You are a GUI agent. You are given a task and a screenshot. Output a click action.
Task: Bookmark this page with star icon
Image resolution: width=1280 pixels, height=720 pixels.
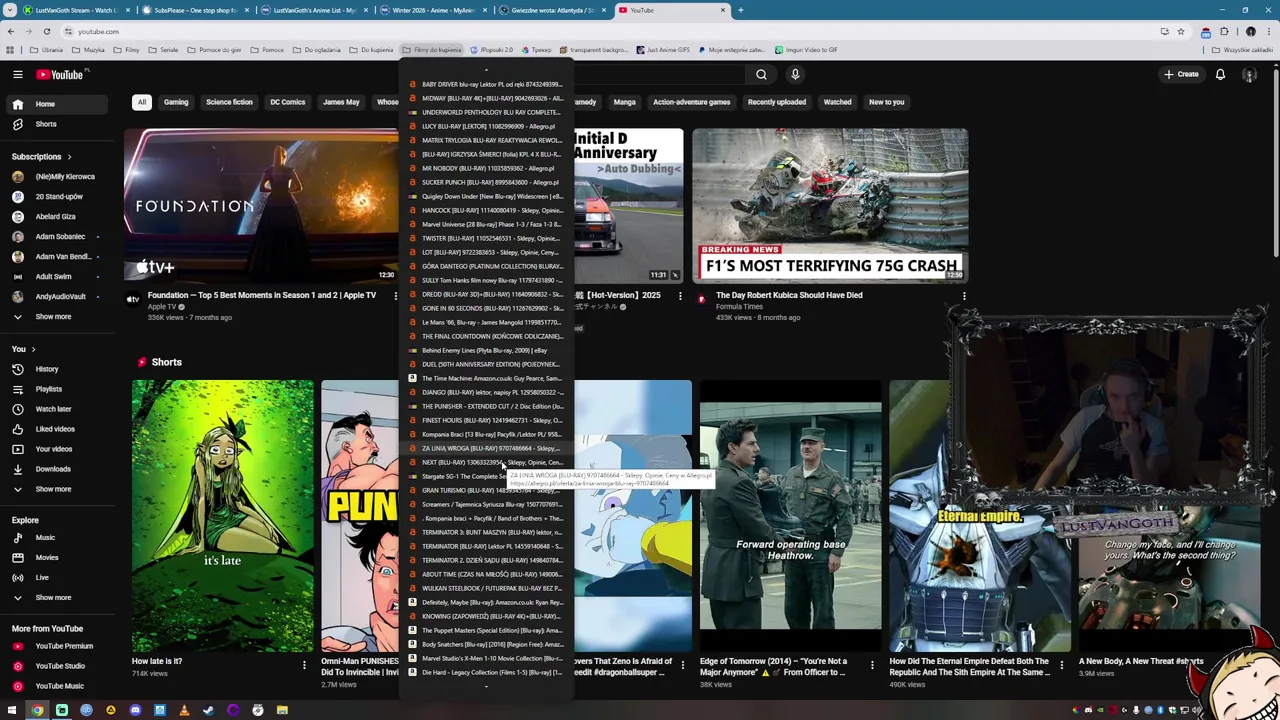pos(1180,31)
